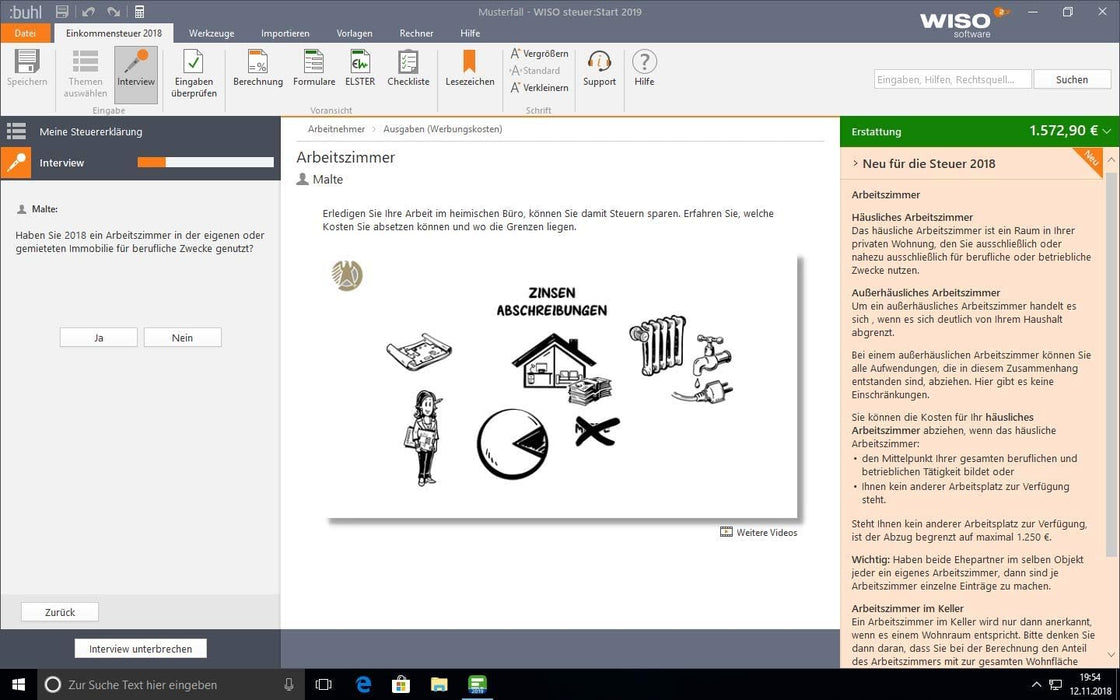Open Support headset icon
The image size is (1120, 700).
599,64
